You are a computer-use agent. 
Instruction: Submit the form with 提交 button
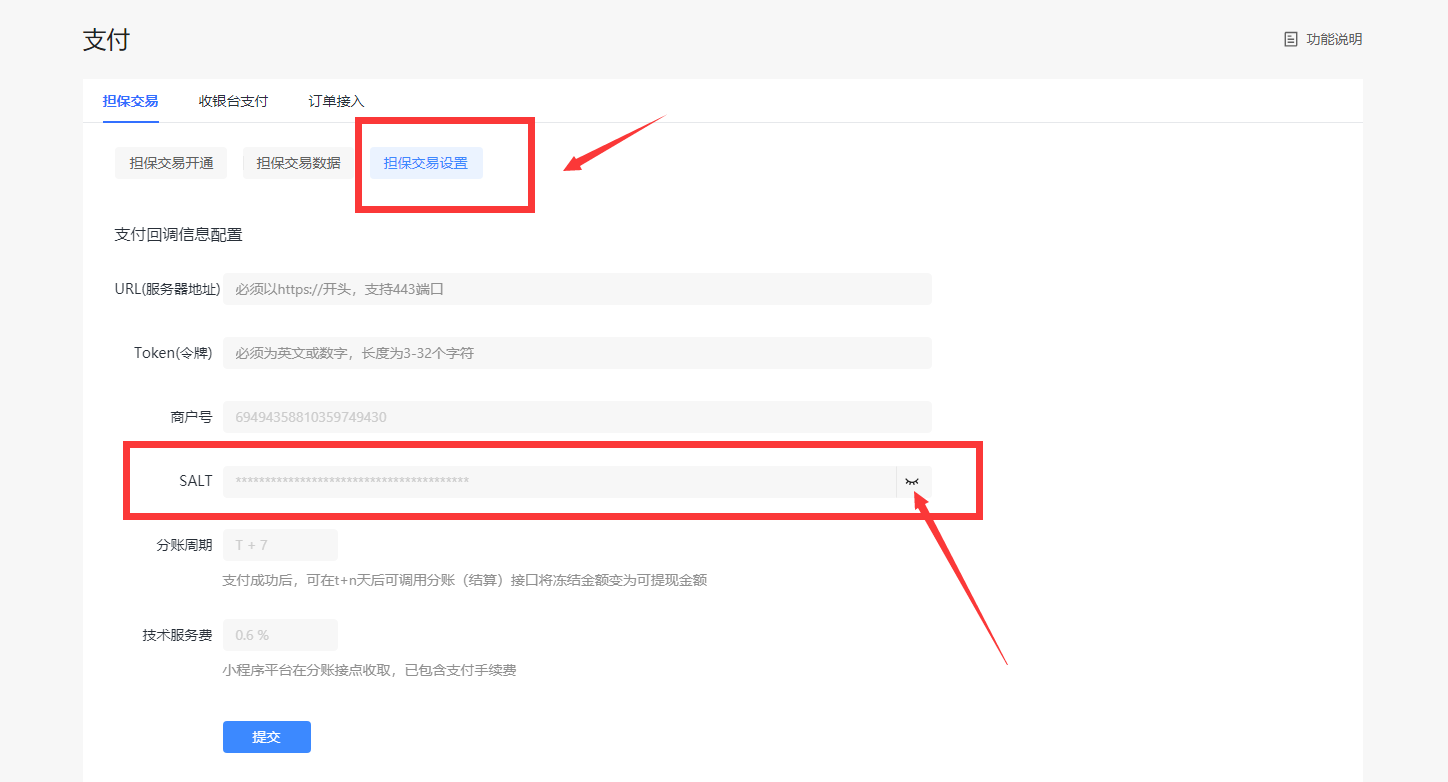click(267, 737)
